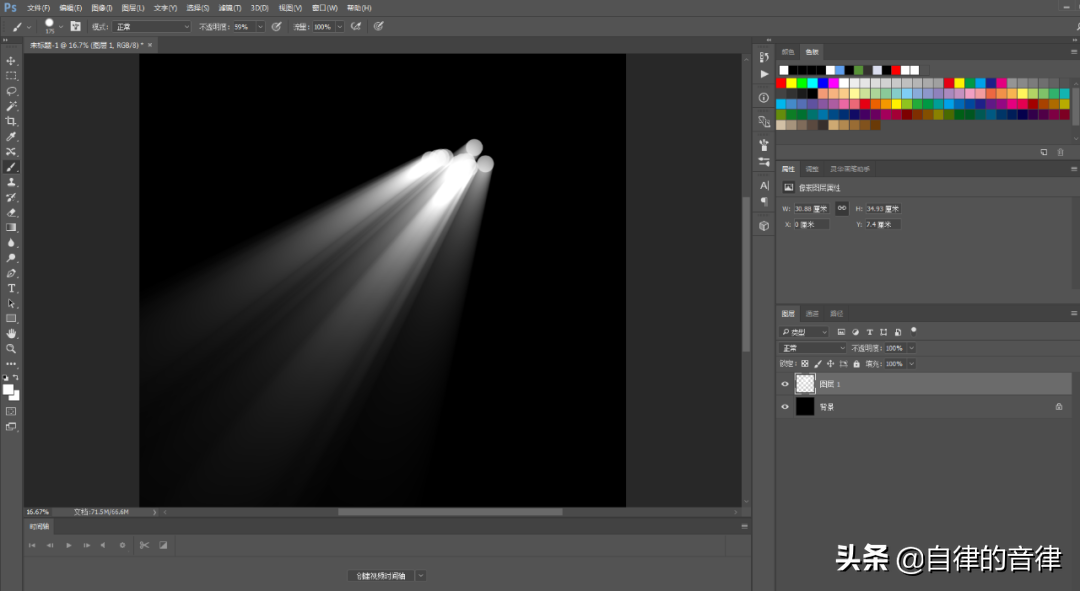This screenshot has width=1080, height=591.
Task: Select the Hand tool
Action: [11, 333]
